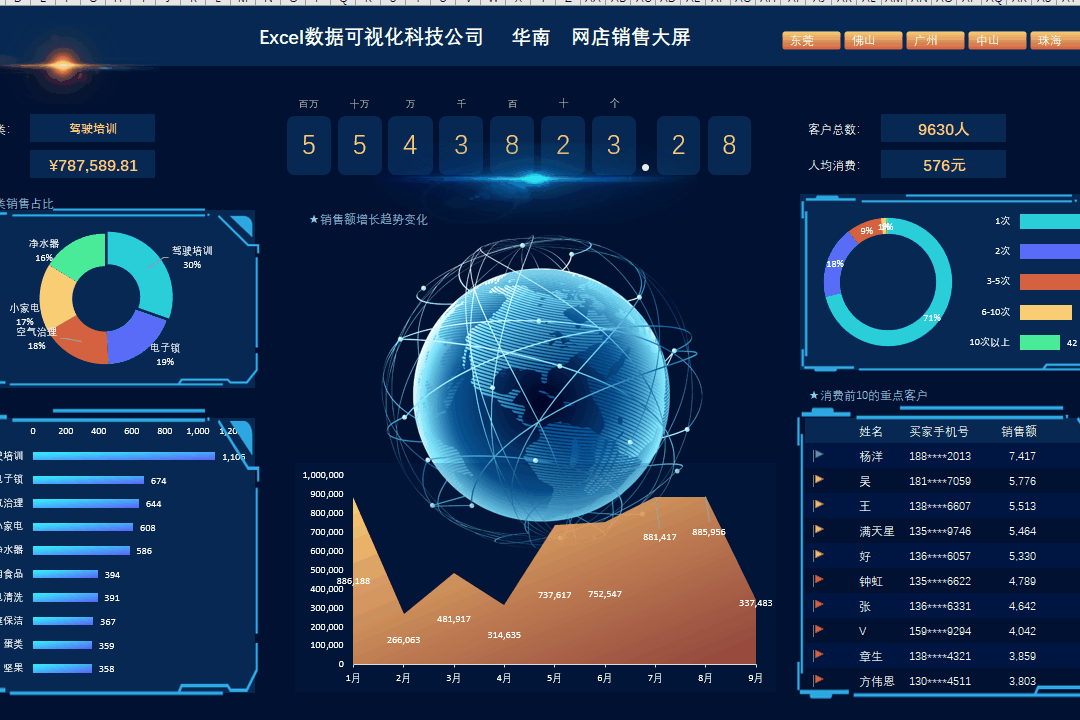Click the flag icon beside 方伟恩
This screenshot has width=1080, height=720.
pos(819,680)
